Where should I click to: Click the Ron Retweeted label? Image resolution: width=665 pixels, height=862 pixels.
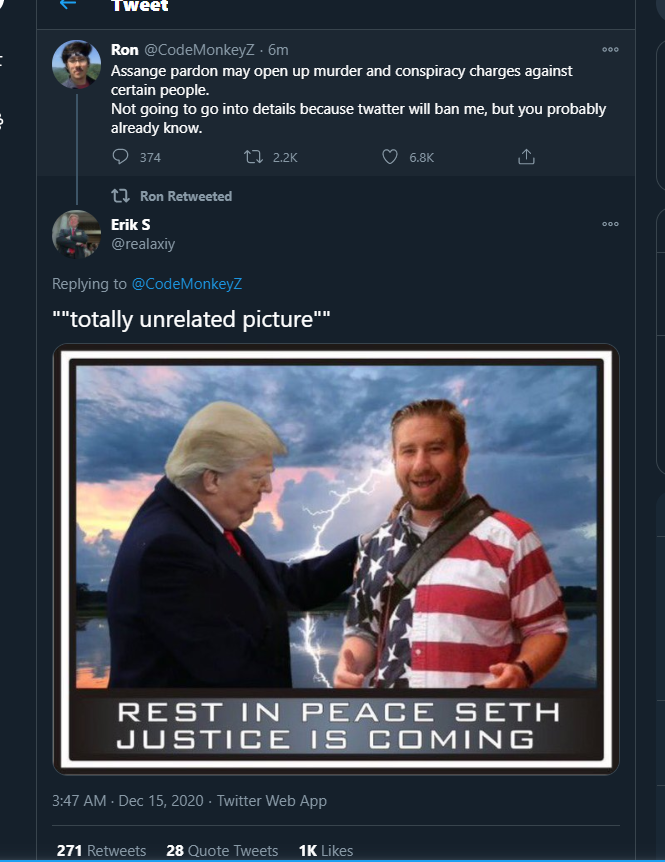click(186, 196)
